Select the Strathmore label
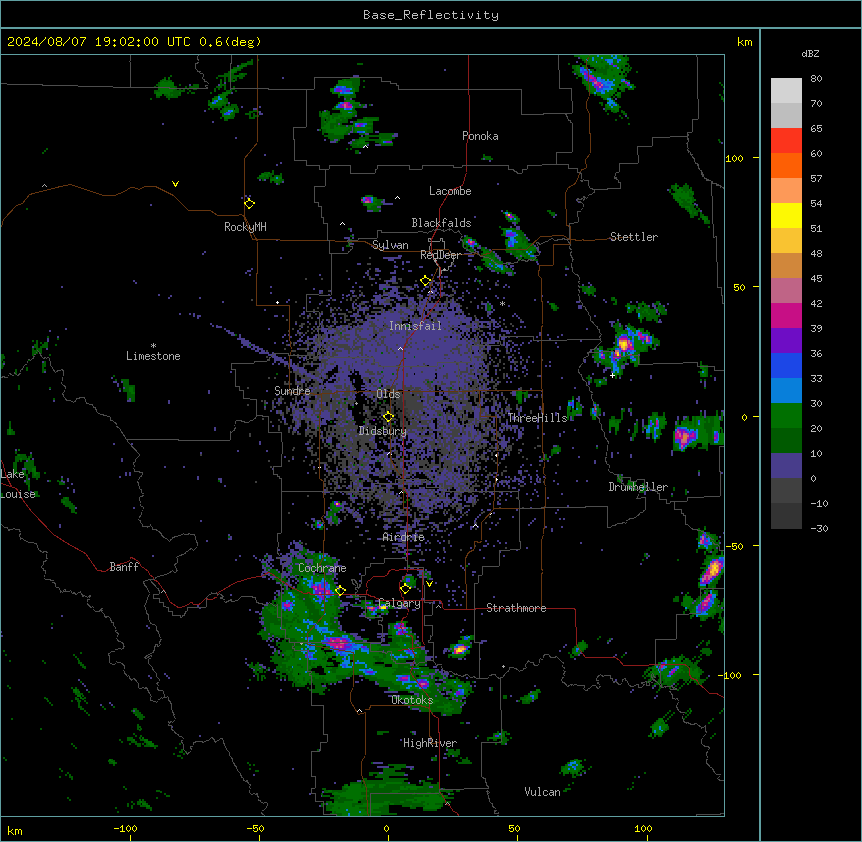 (x=516, y=608)
